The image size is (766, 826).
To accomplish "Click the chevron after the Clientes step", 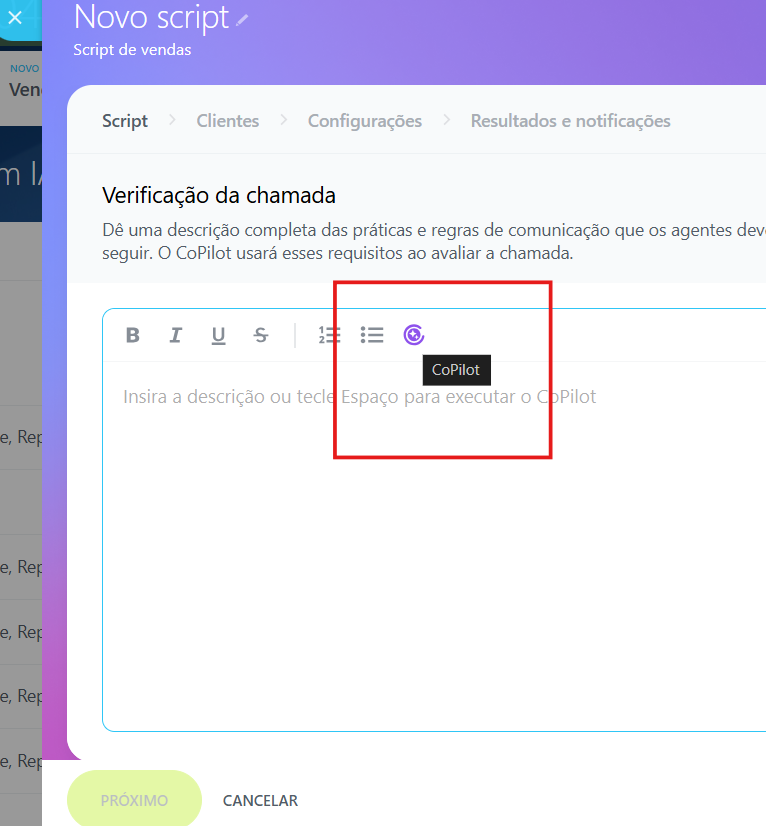I will tap(284, 120).
